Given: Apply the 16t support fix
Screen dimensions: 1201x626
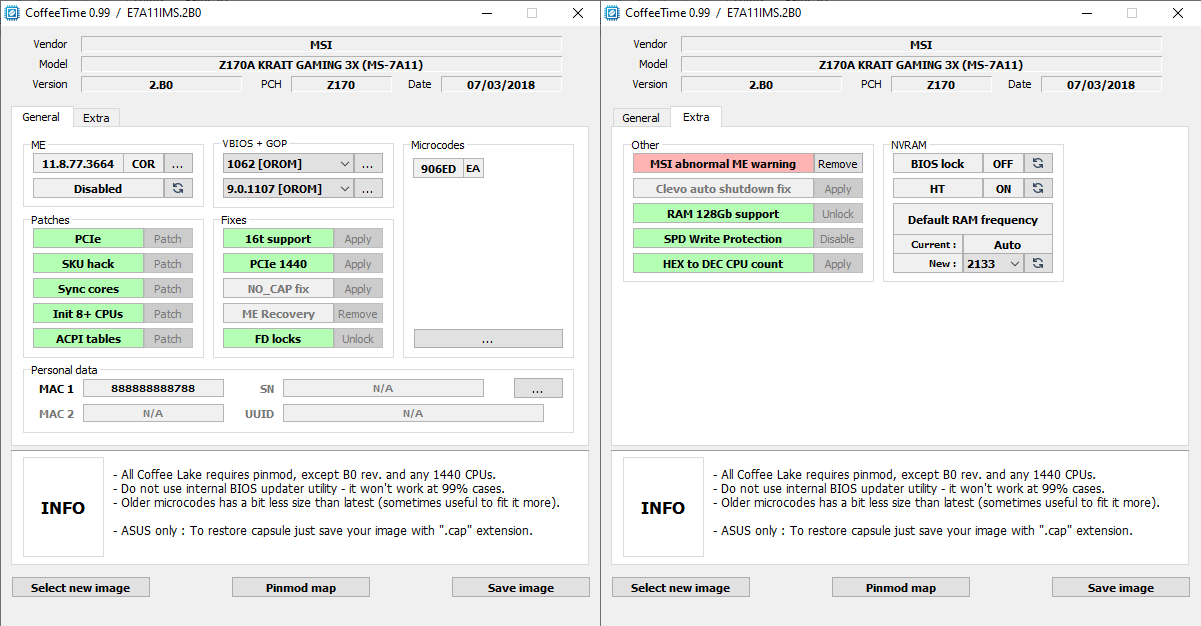Looking at the screenshot, I should [x=358, y=238].
